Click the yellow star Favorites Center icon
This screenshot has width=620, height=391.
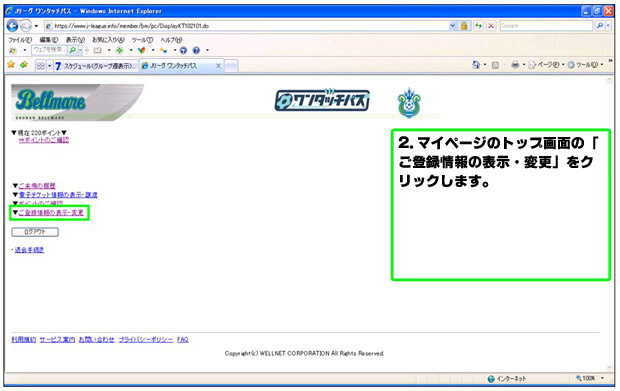11,64
